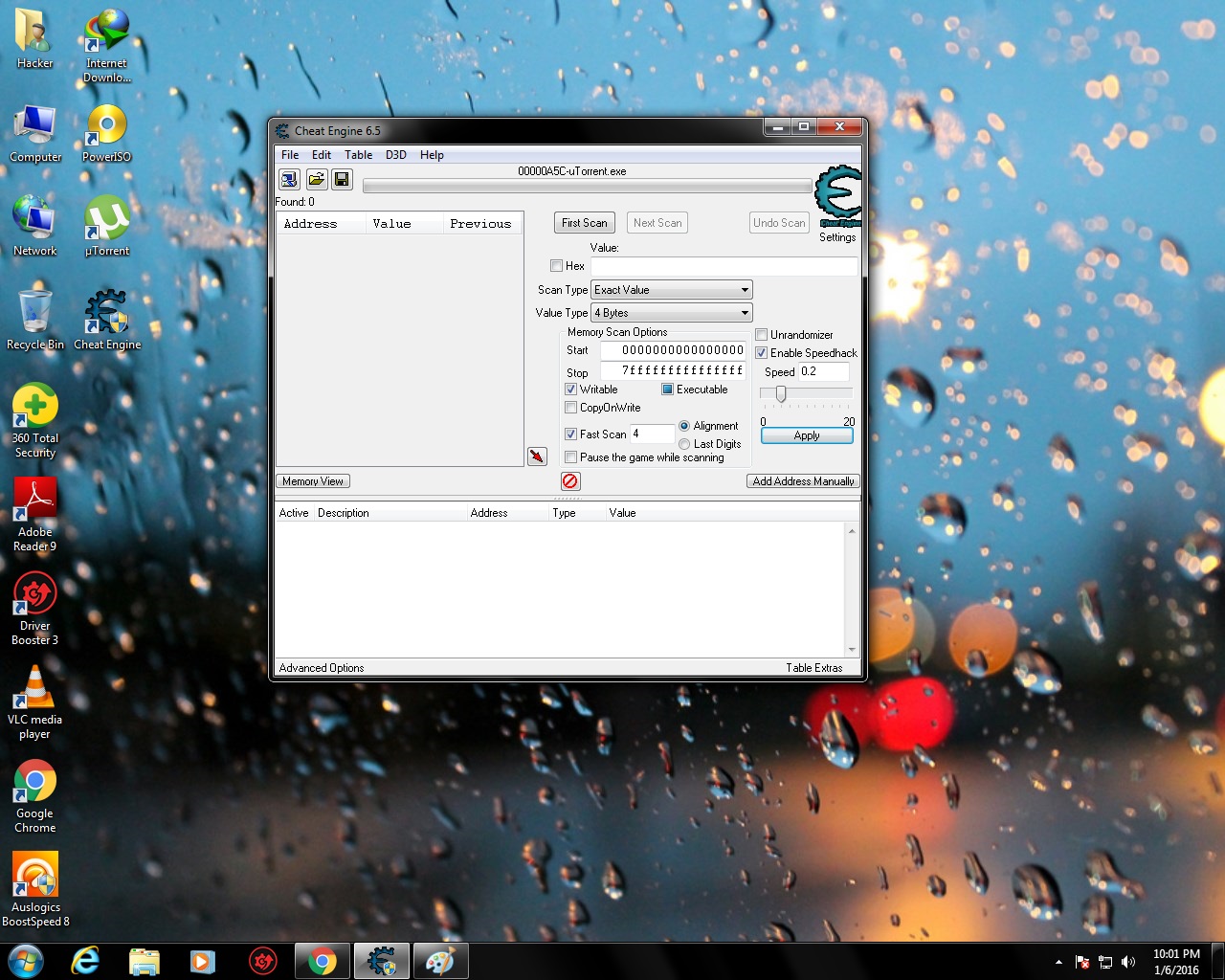Open Advanced Options
The width and height of the screenshot is (1225, 980).
pos(322,668)
